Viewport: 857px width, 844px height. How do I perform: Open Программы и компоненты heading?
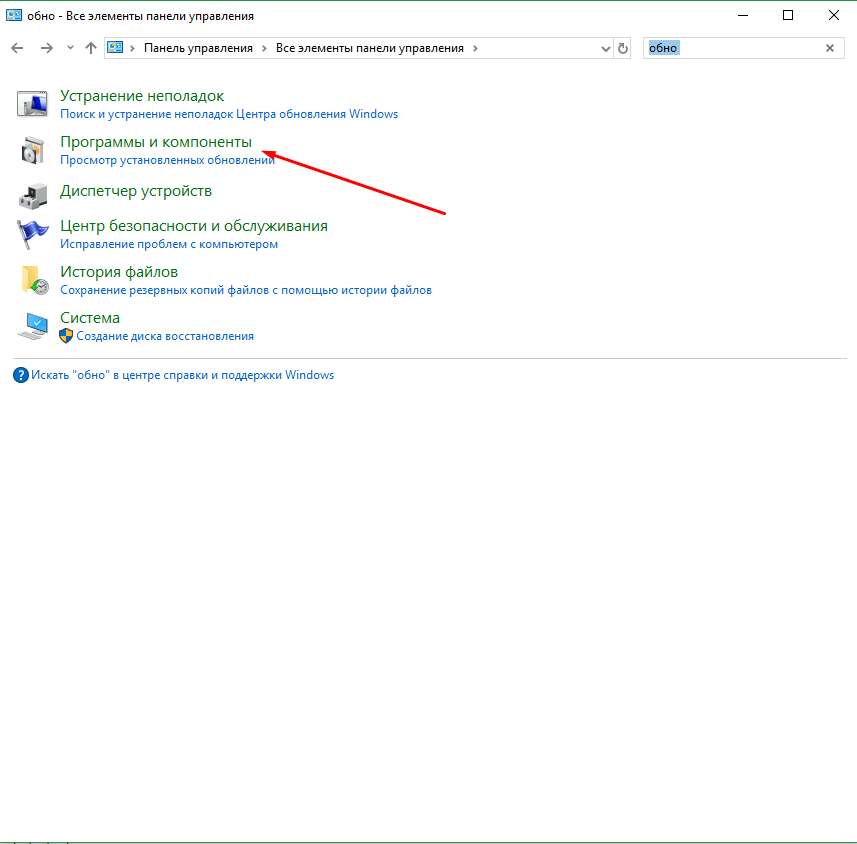tap(156, 142)
